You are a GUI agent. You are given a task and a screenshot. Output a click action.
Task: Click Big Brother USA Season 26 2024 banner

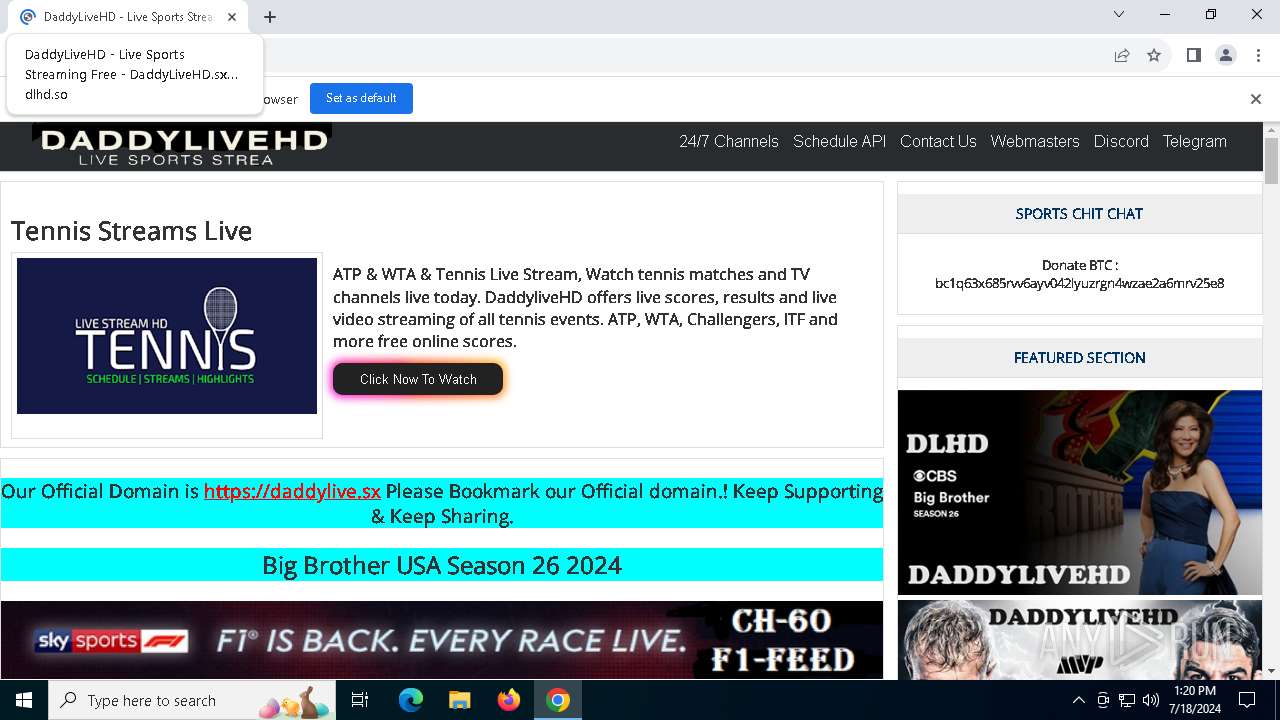(x=442, y=565)
